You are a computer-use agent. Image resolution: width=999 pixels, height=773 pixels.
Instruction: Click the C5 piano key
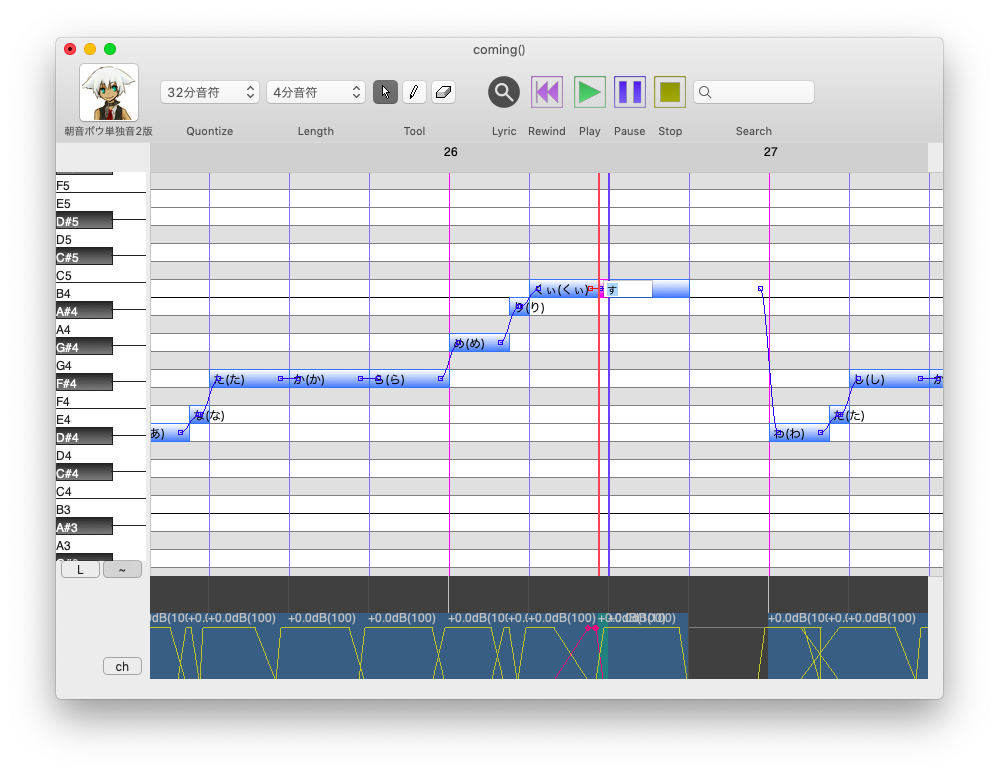click(101, 275)
